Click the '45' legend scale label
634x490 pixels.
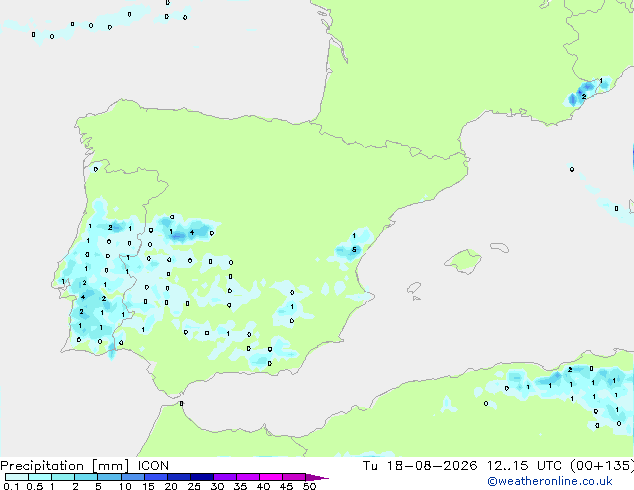(x=286, y=486)
